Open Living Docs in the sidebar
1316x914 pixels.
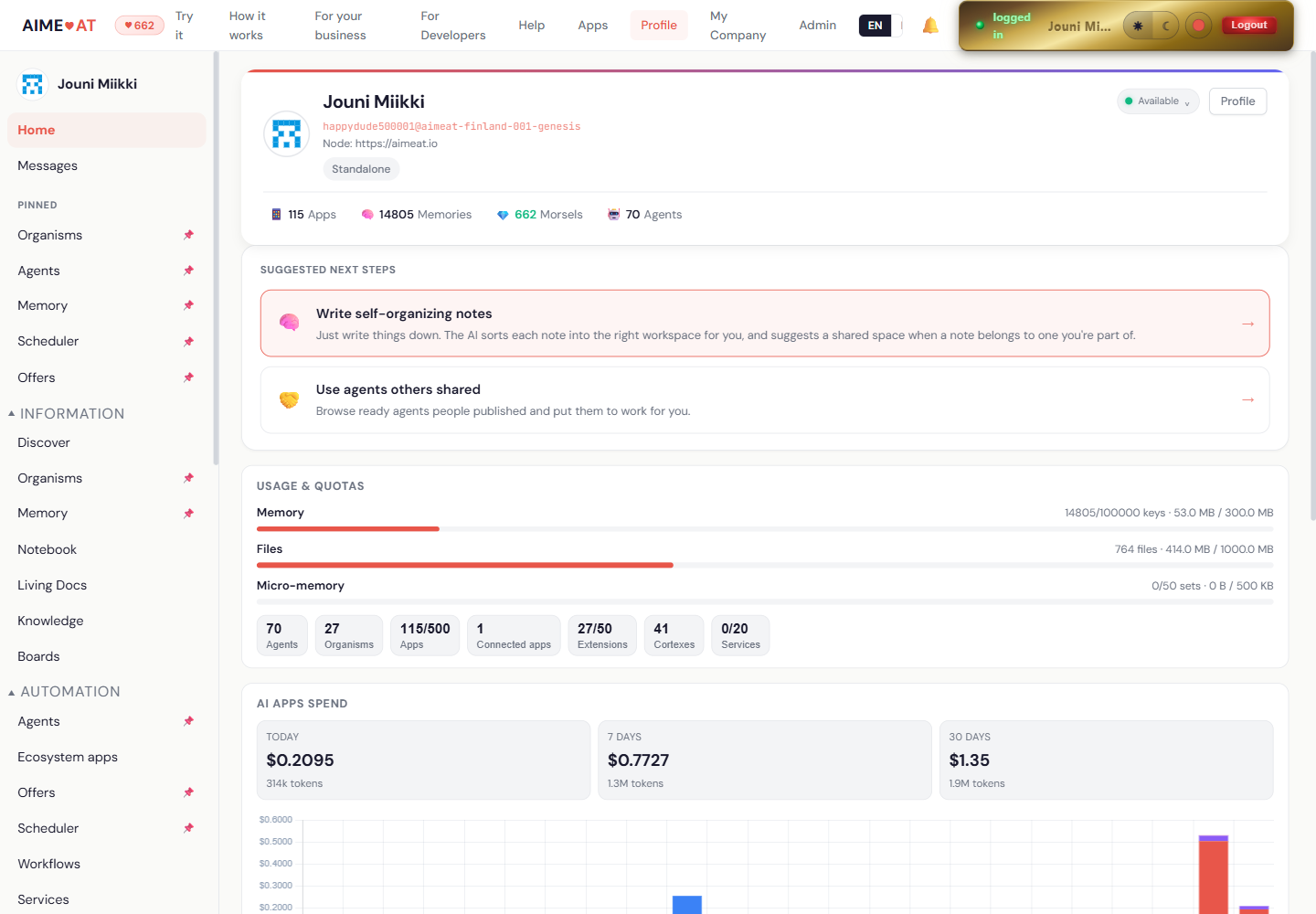click(x=106, y=585)
